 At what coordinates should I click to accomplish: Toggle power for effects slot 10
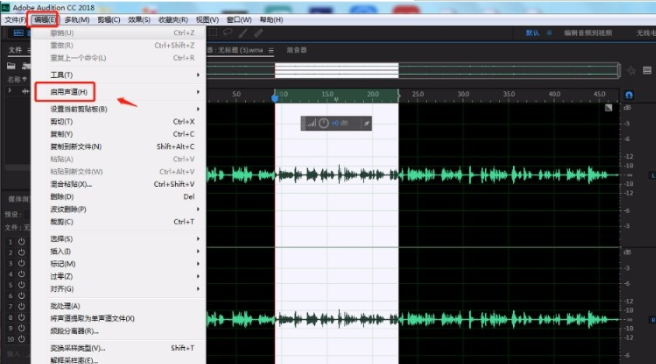pos(21,339)
